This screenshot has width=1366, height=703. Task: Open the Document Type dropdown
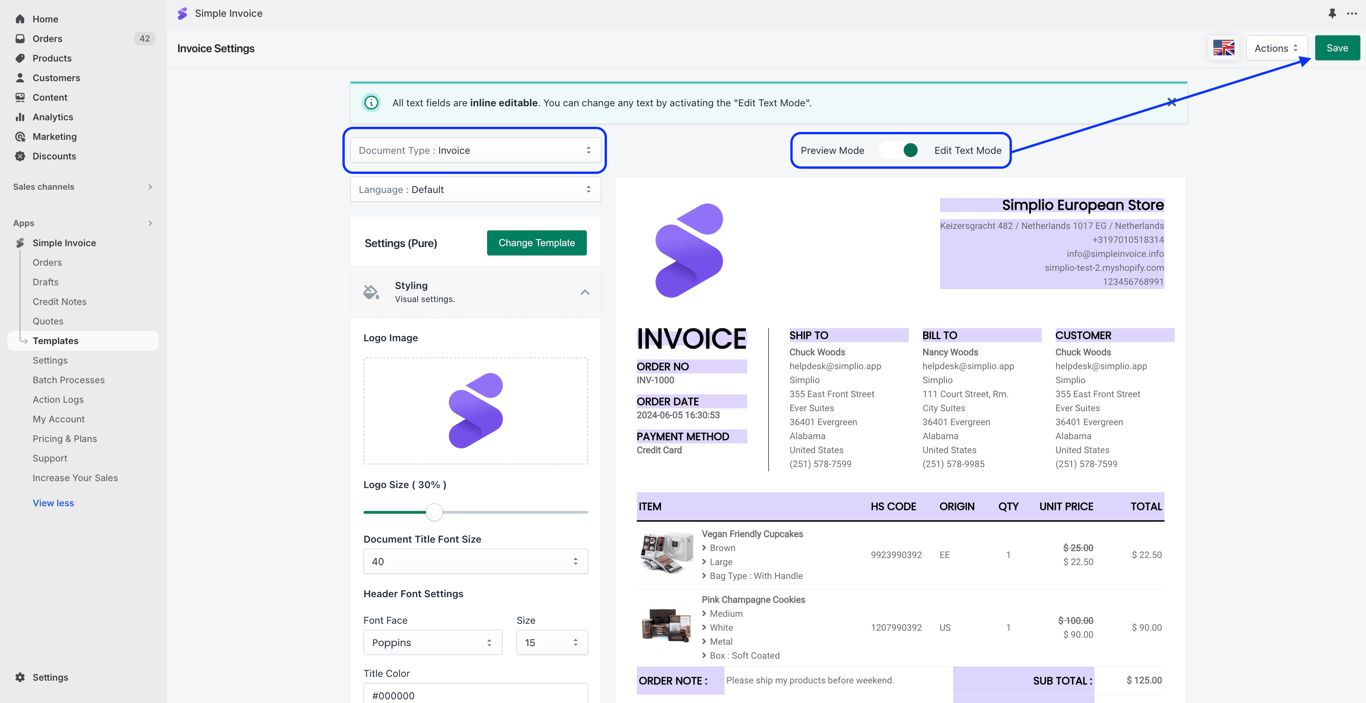(476, 150)
